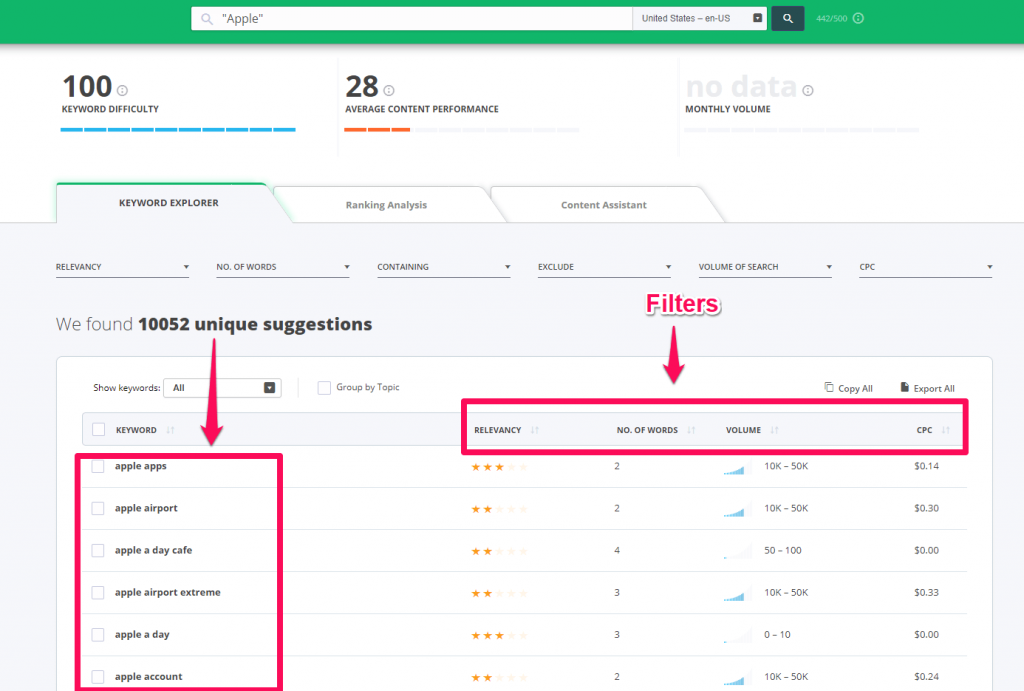
Task: Click star rating for apple apps
Action: click(500, 467)
